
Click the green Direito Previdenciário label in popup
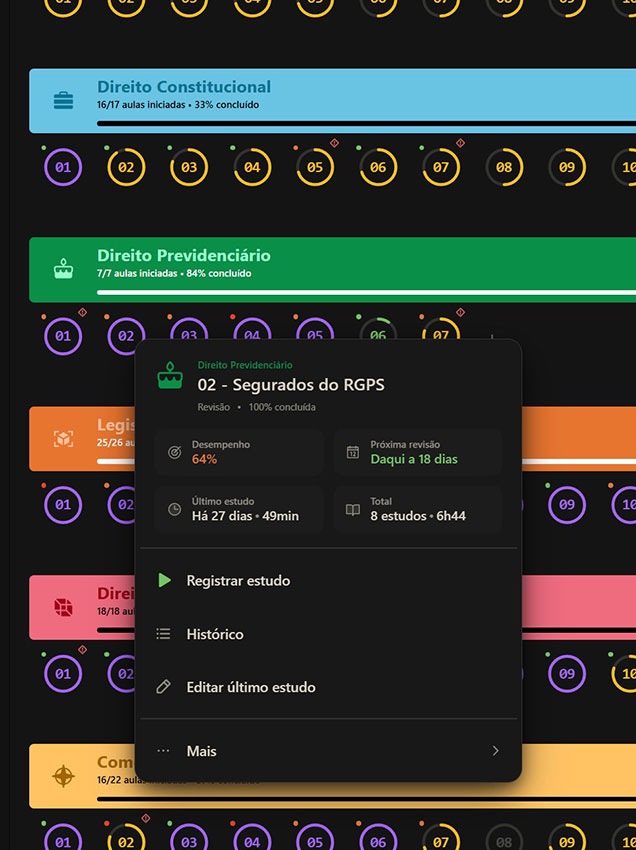(245, 365)
